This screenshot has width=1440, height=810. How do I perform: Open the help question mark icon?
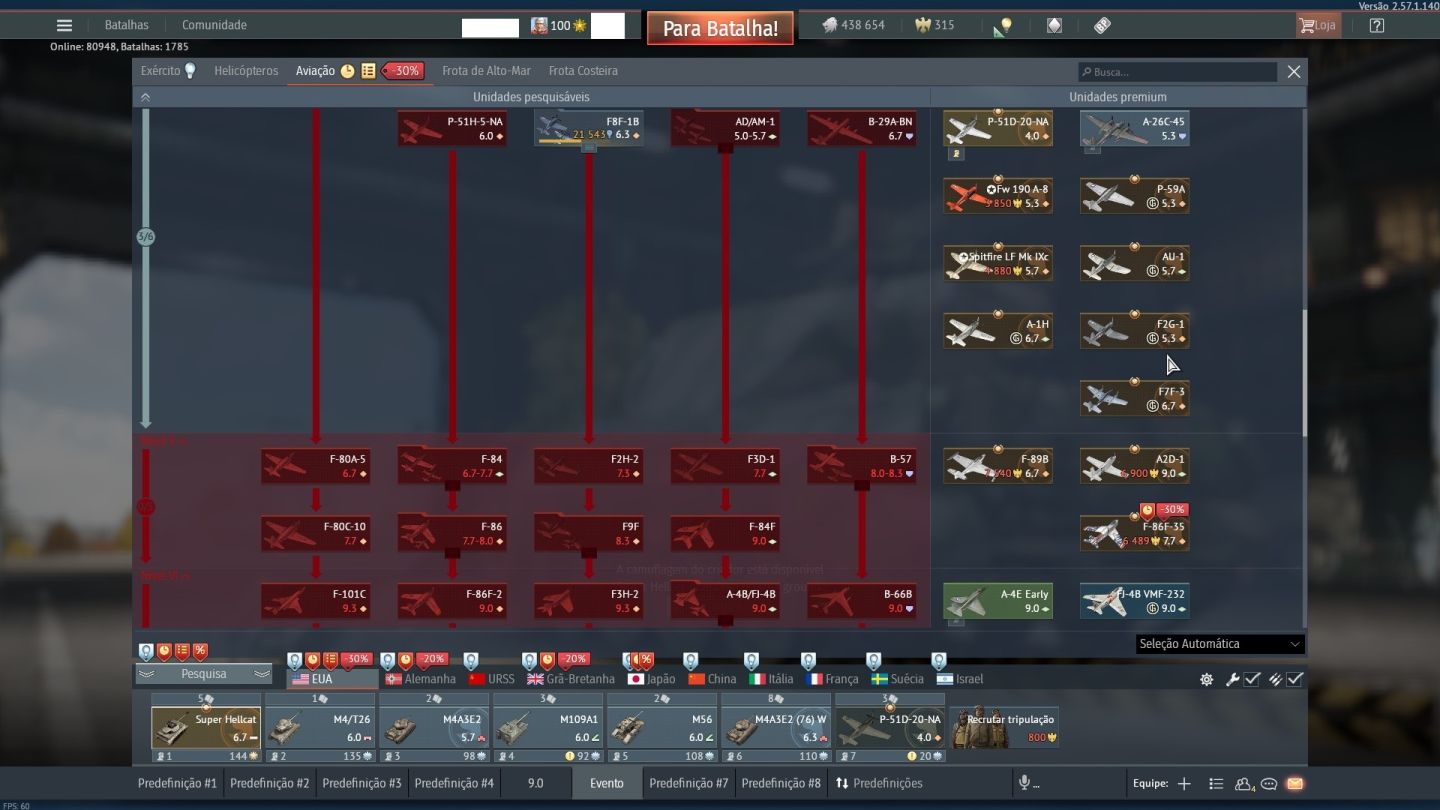point(1377,25)
